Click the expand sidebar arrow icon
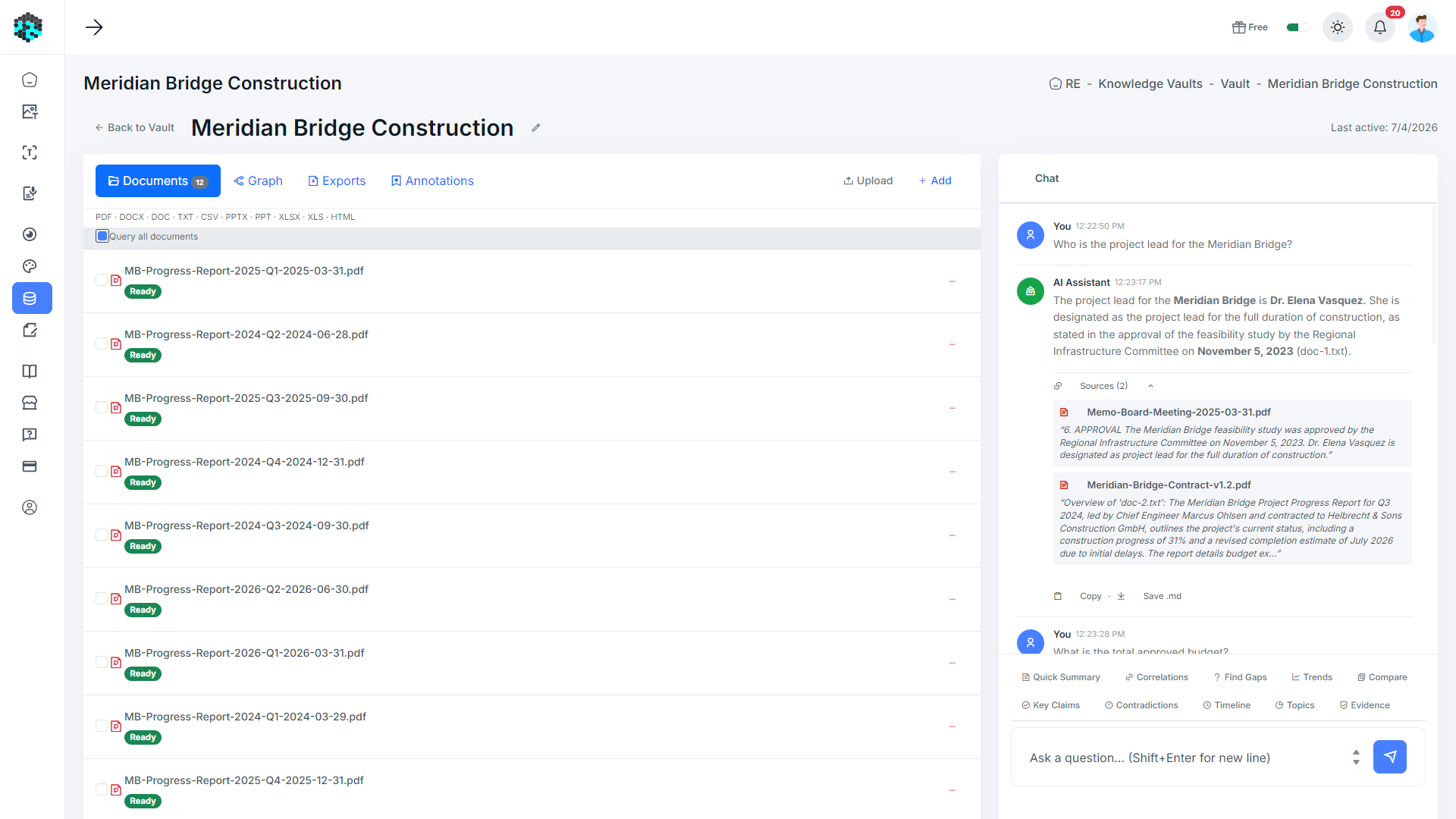Viewport: 1456px width, 819px height. (94, 27)
